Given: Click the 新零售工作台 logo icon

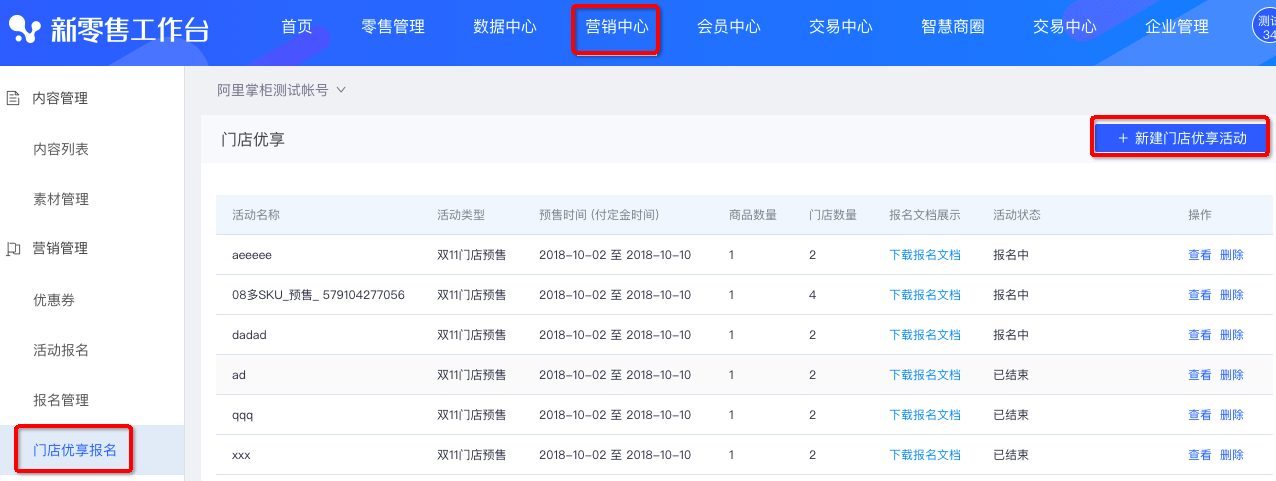Looking at the screenshot, I should coord(26,28).
